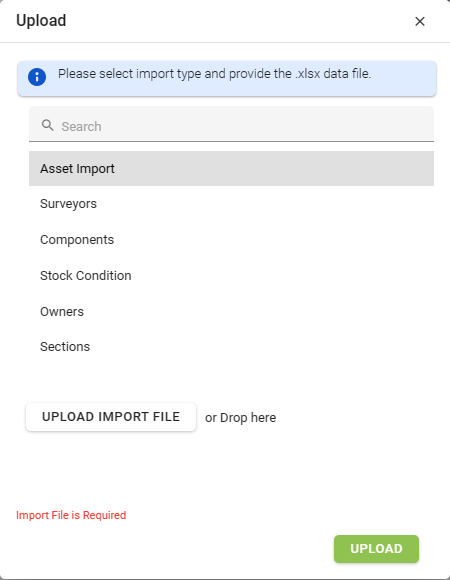Click blank list space beneath Sections option

coord(231,377)
